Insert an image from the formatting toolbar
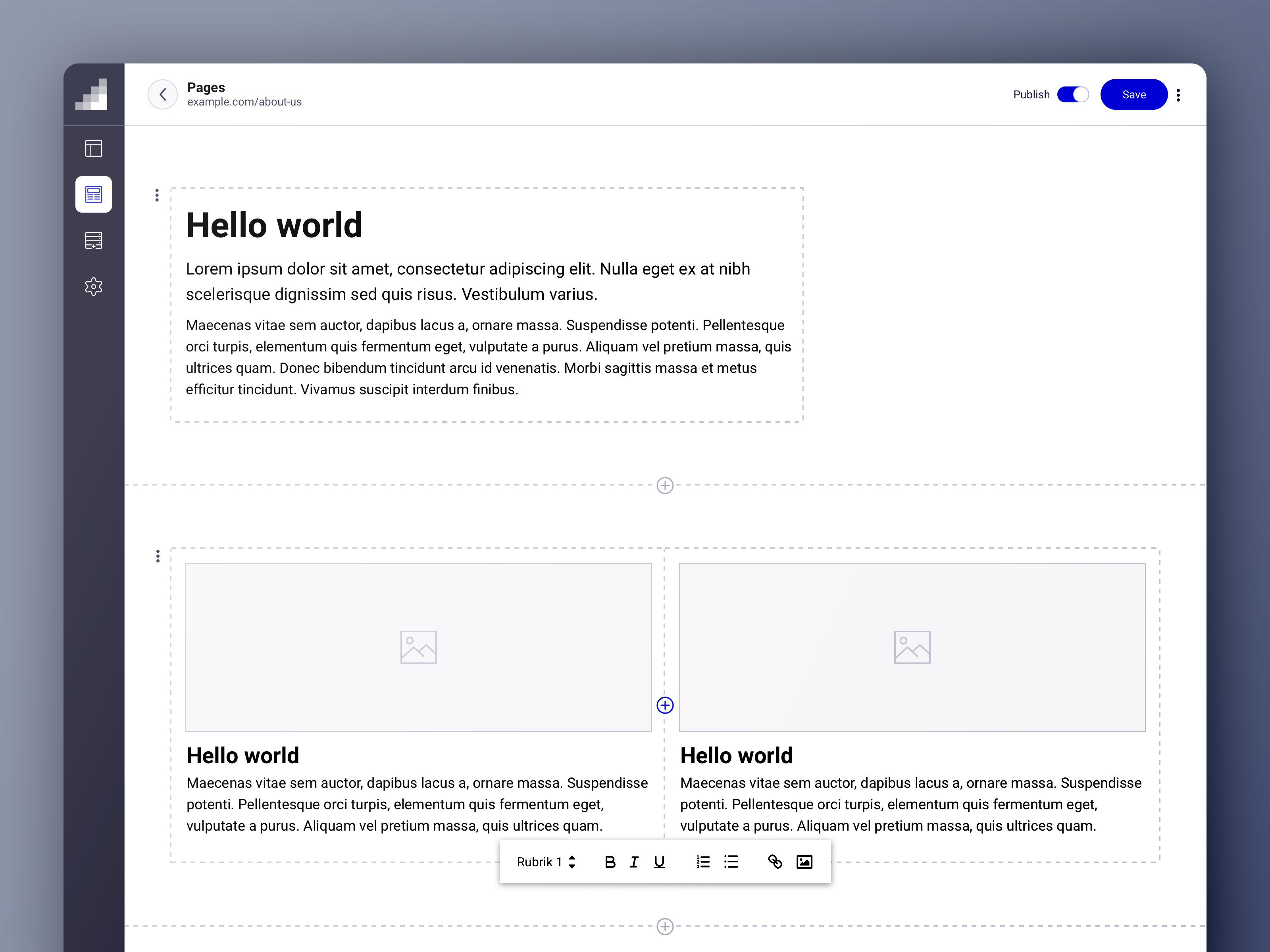 click(x=804, y=861)
